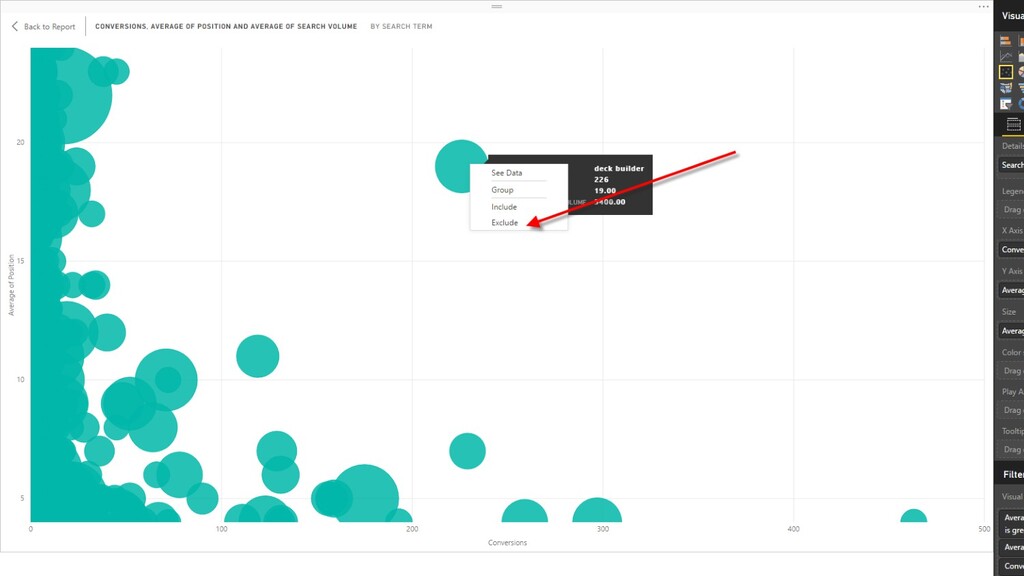The image size is (1024, 576).
Task: Select the scatter chart visualization icon
Action: click(x=1006, y=72)
